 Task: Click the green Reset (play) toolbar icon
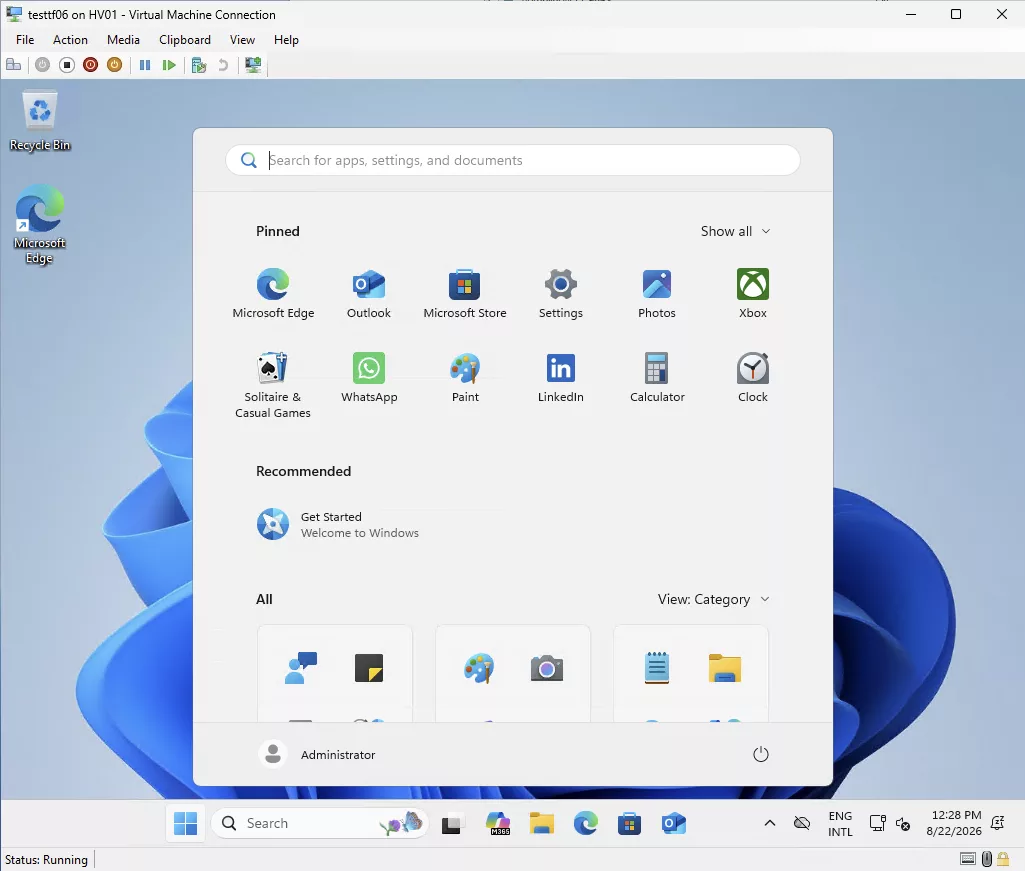point(169,65)
